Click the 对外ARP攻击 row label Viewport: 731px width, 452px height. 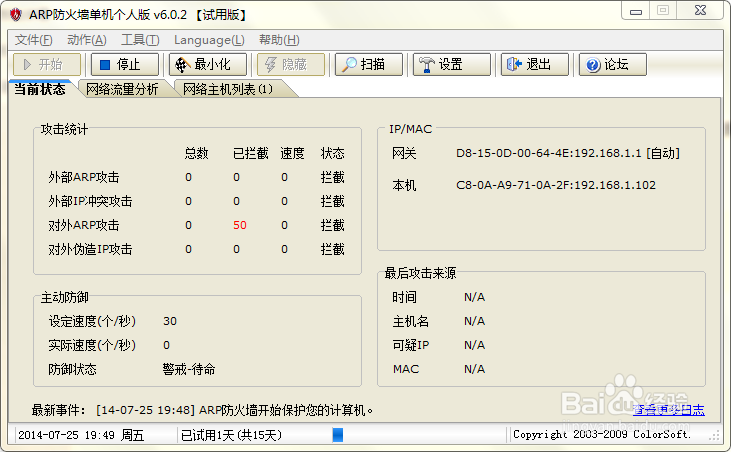(84, 225)
